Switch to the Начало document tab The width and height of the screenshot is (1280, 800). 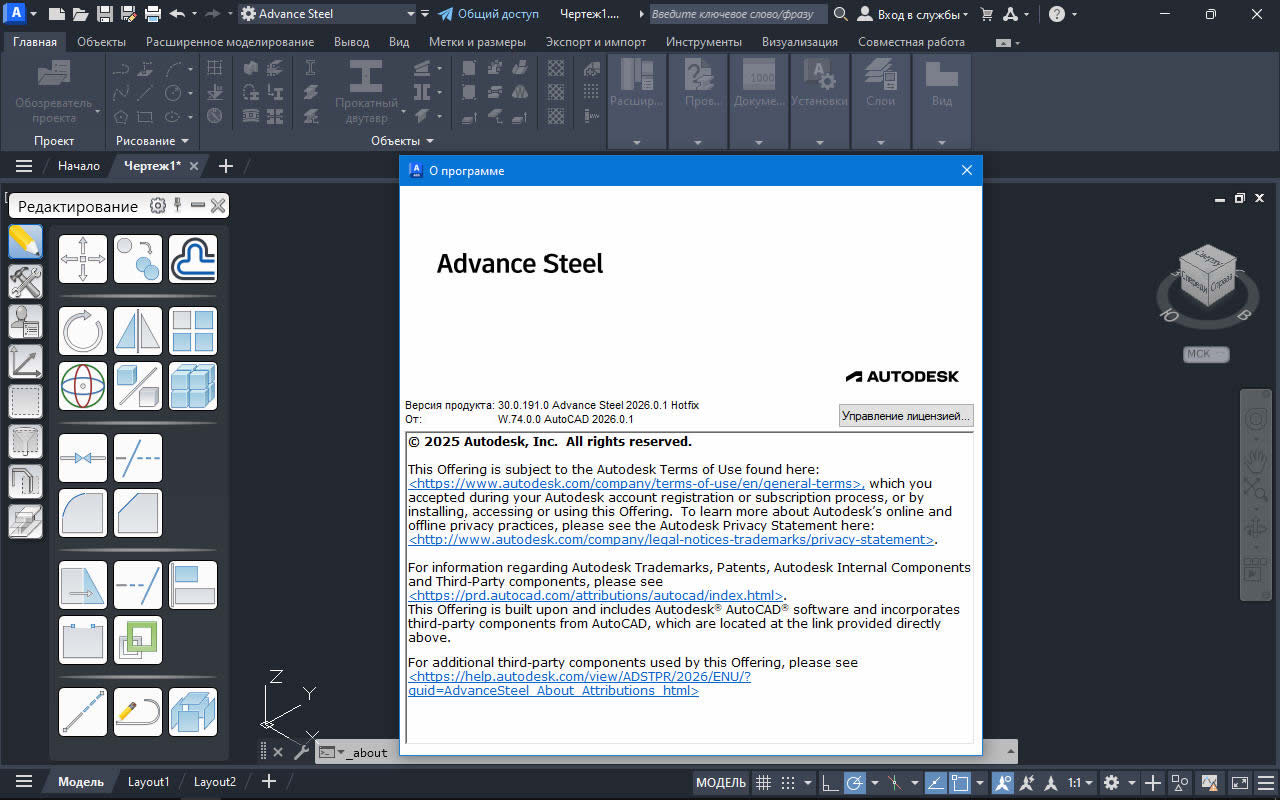(x=78, y=166)
